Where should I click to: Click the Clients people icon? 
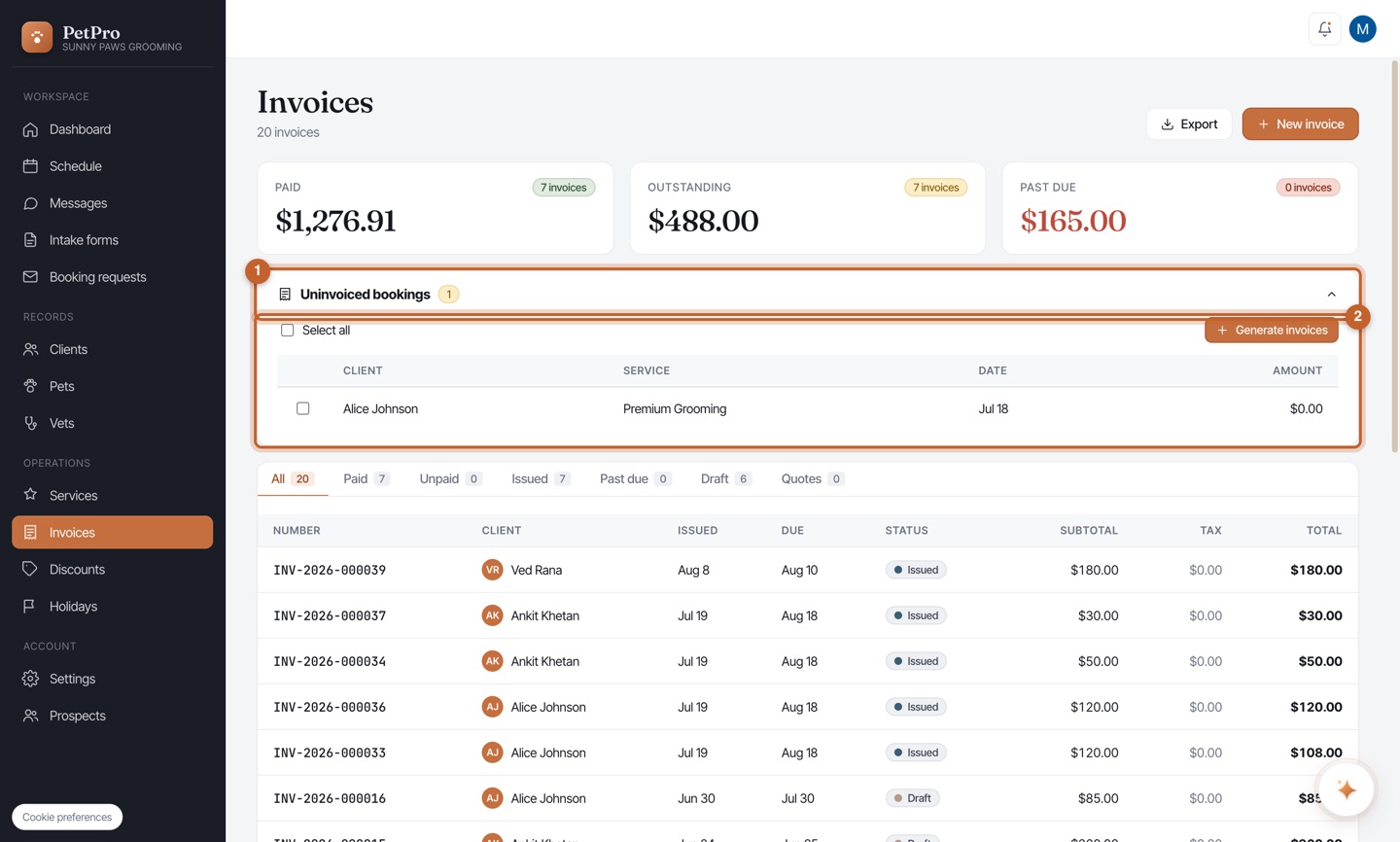coord(30,349)
